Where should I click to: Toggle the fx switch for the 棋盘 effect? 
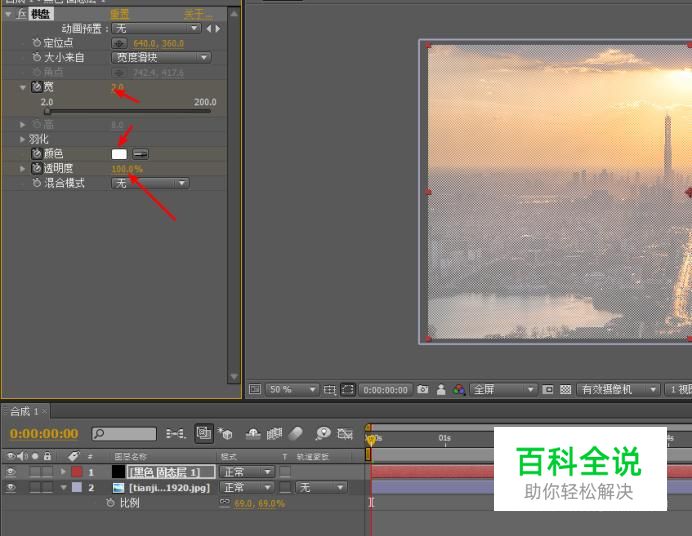tap(21, 14)
